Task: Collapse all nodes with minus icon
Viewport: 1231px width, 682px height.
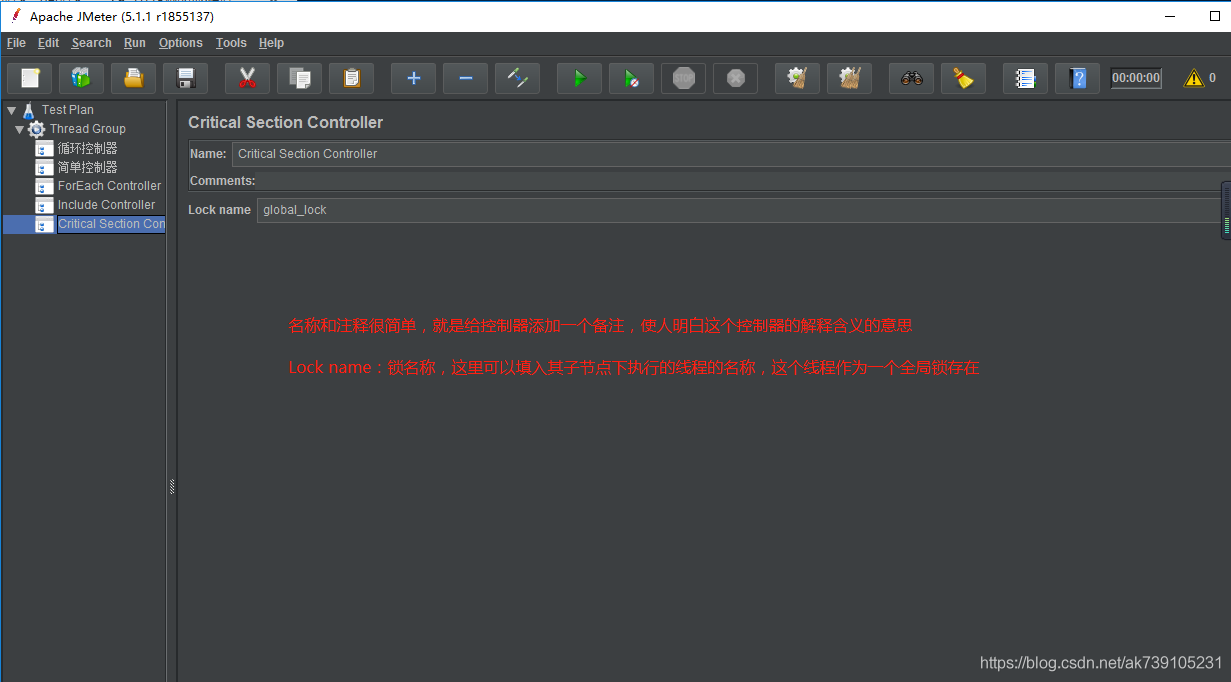Action: (466, 78)
